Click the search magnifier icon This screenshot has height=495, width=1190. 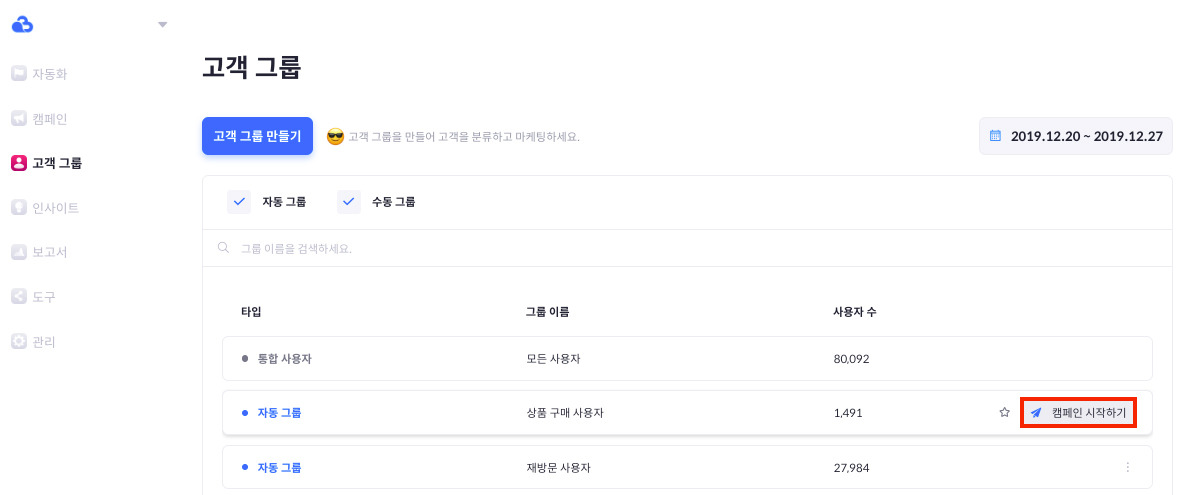(x=223, y=248)
